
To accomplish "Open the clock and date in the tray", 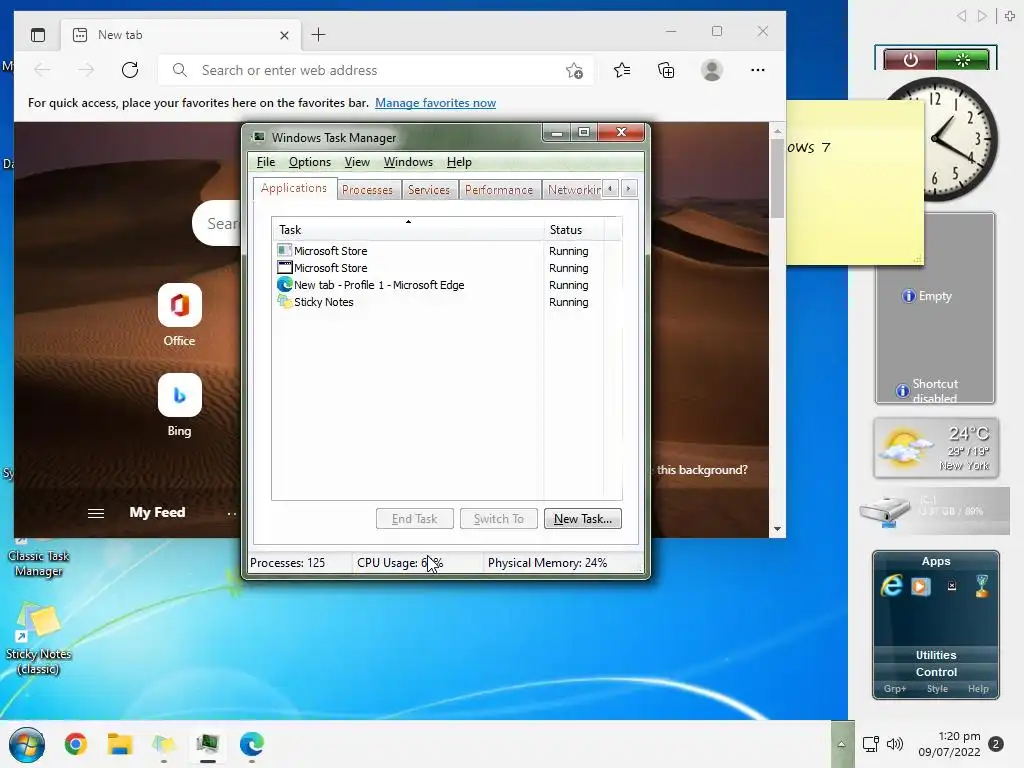I will click(950, 744).
